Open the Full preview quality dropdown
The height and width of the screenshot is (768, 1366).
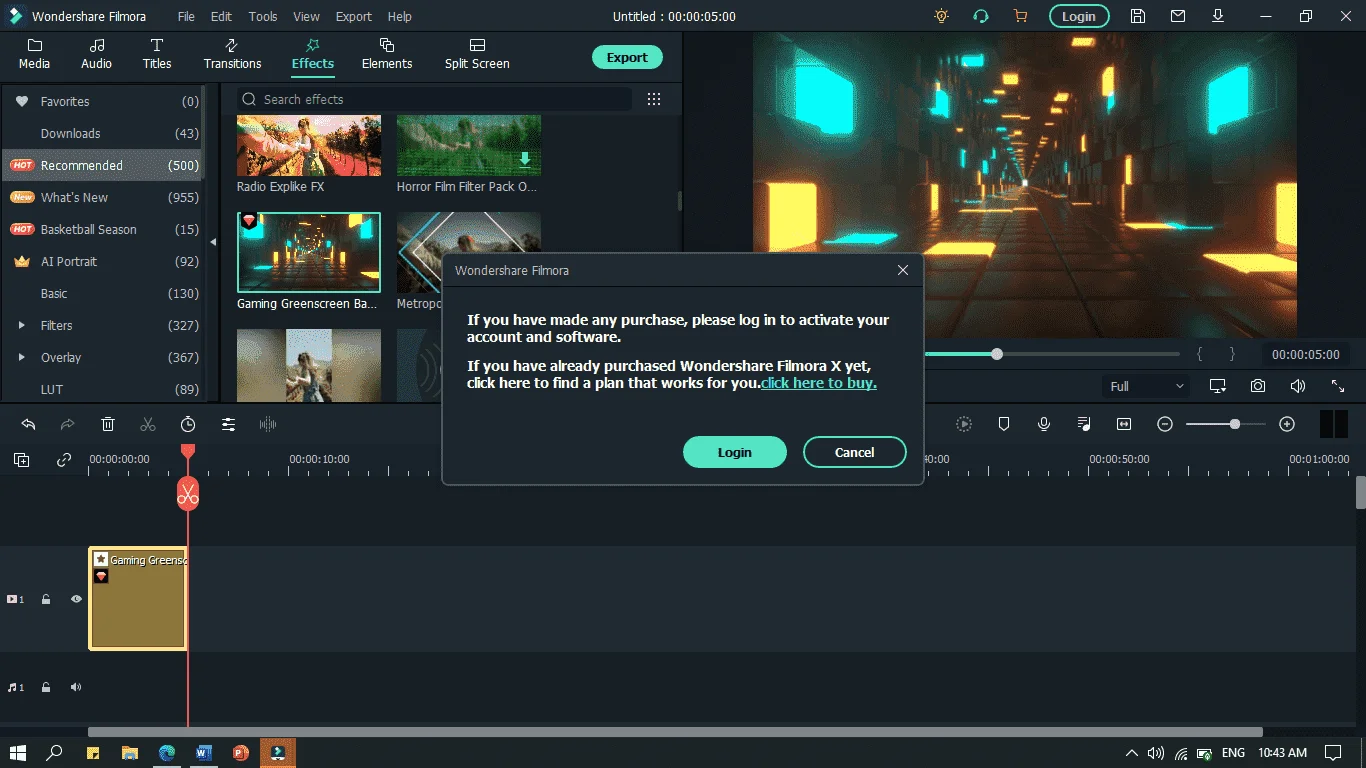click(x=1146, y=386)
